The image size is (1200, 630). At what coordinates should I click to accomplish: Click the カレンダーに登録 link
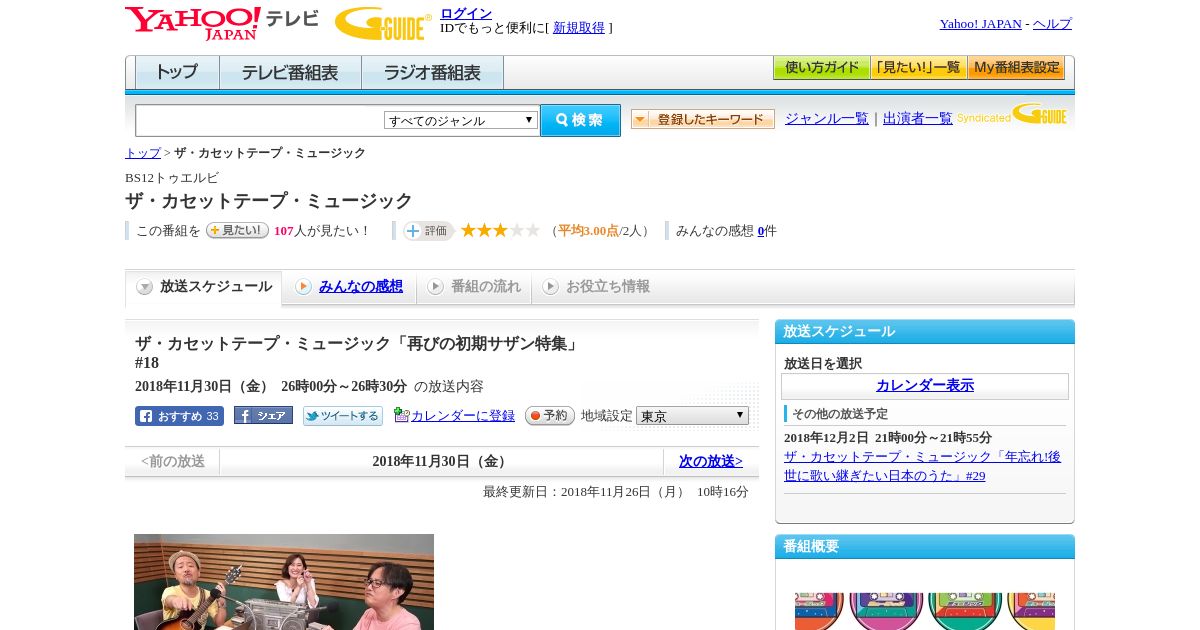(463, 416)
